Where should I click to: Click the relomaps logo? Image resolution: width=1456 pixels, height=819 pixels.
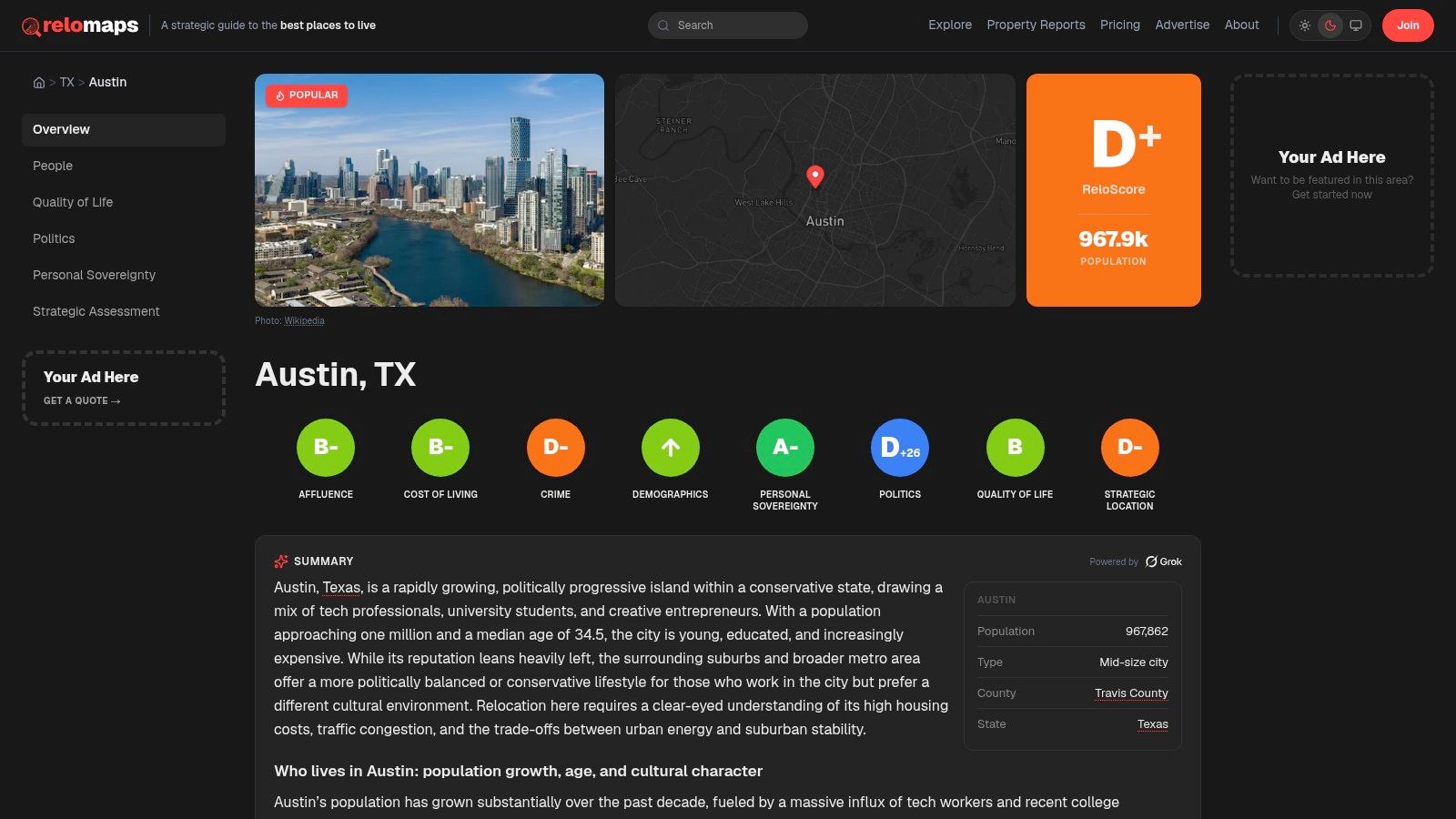tap(80, 25)
